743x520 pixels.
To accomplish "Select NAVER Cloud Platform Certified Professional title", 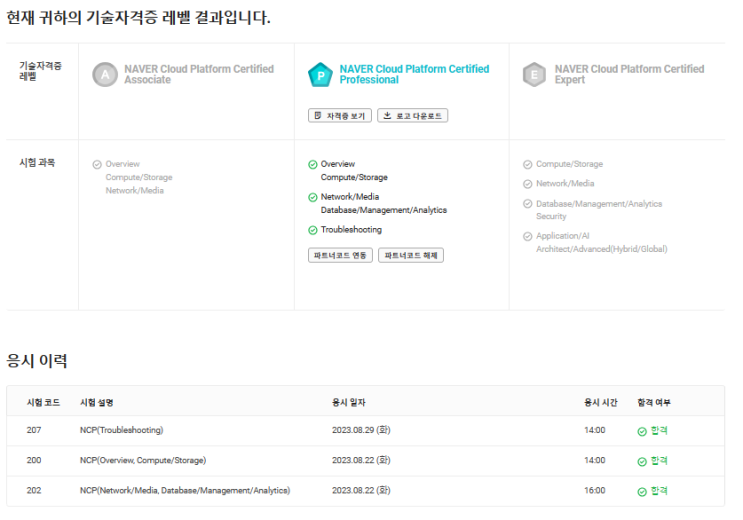I will (x=414, y=74).
